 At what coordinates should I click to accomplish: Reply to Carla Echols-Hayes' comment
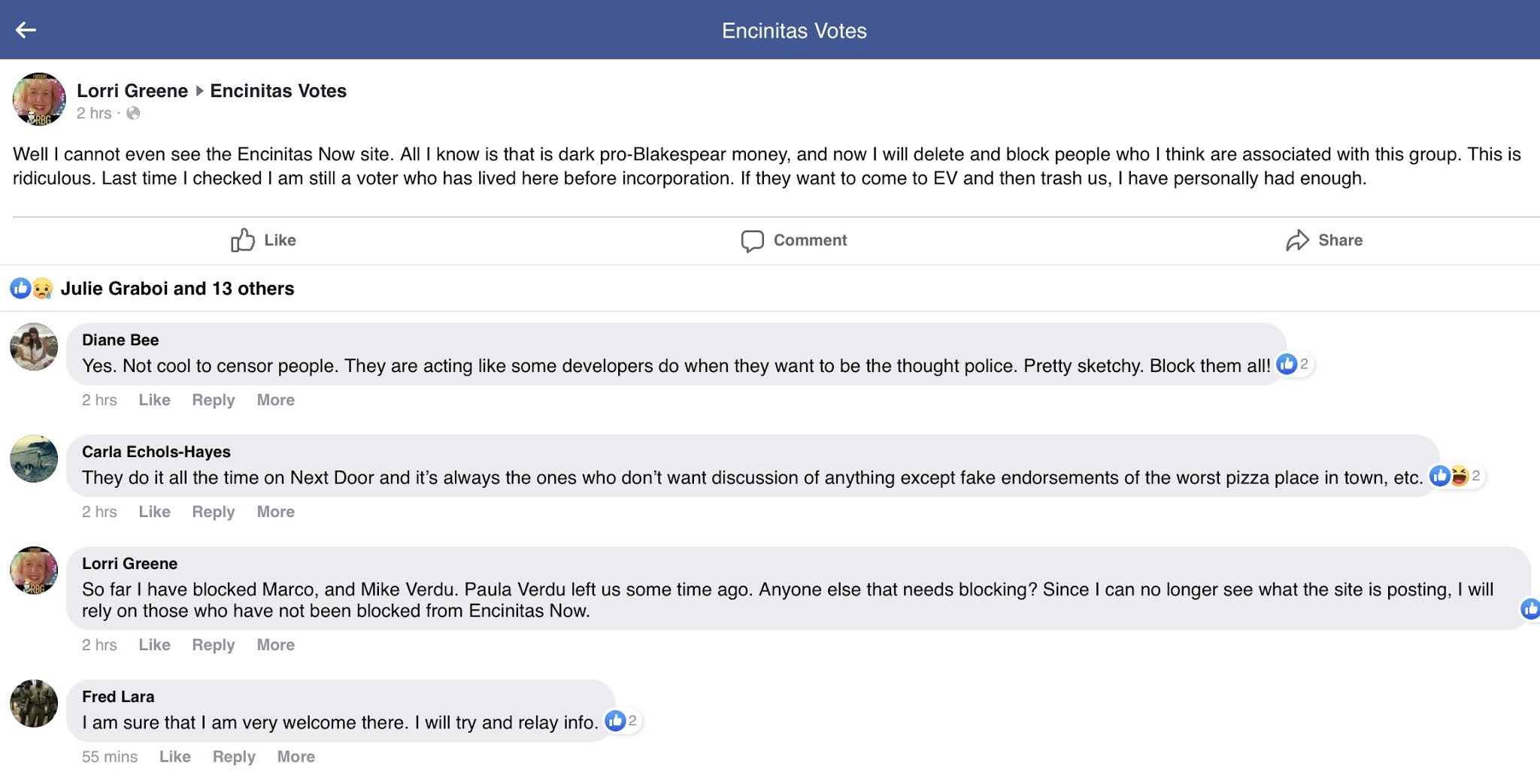(x=213, y=512)
